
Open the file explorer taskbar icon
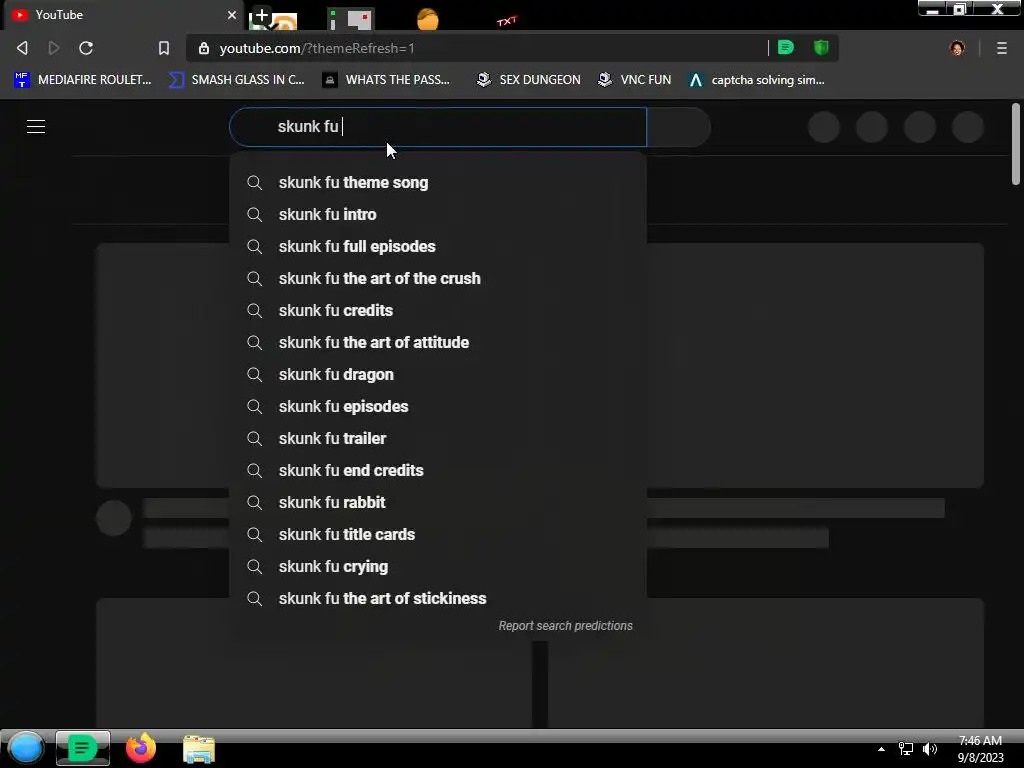click(199, 749)
